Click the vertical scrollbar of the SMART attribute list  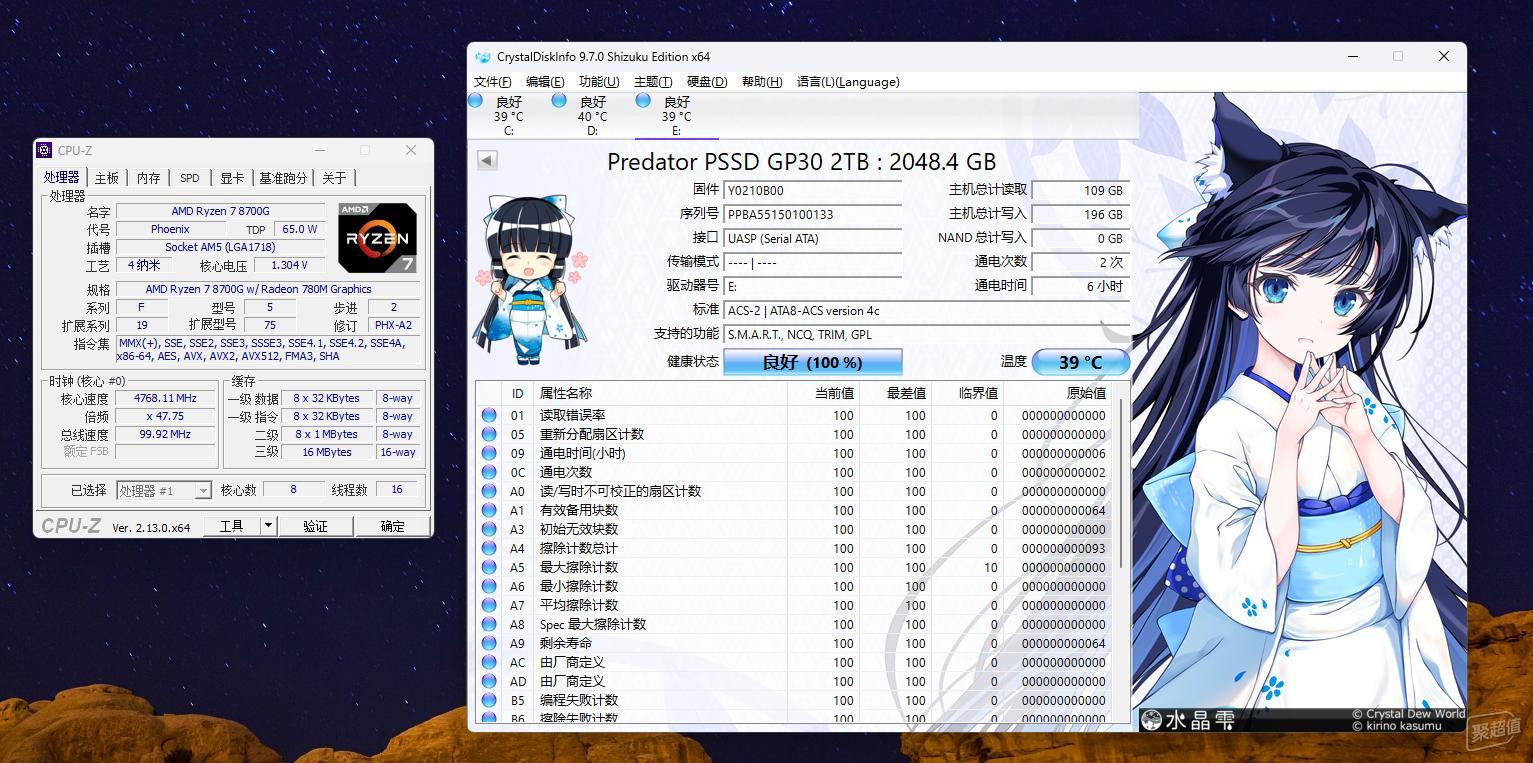click(1121, 482)
